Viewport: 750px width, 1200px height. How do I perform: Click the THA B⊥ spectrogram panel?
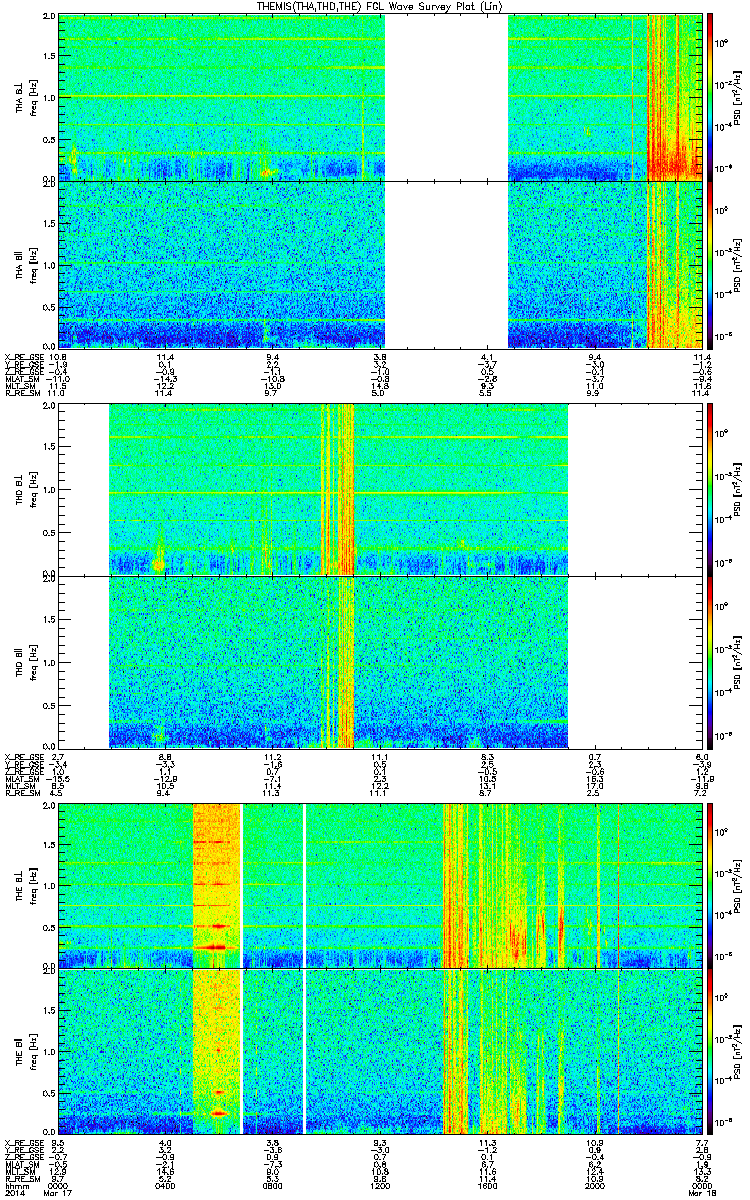(x=380, y=97)
